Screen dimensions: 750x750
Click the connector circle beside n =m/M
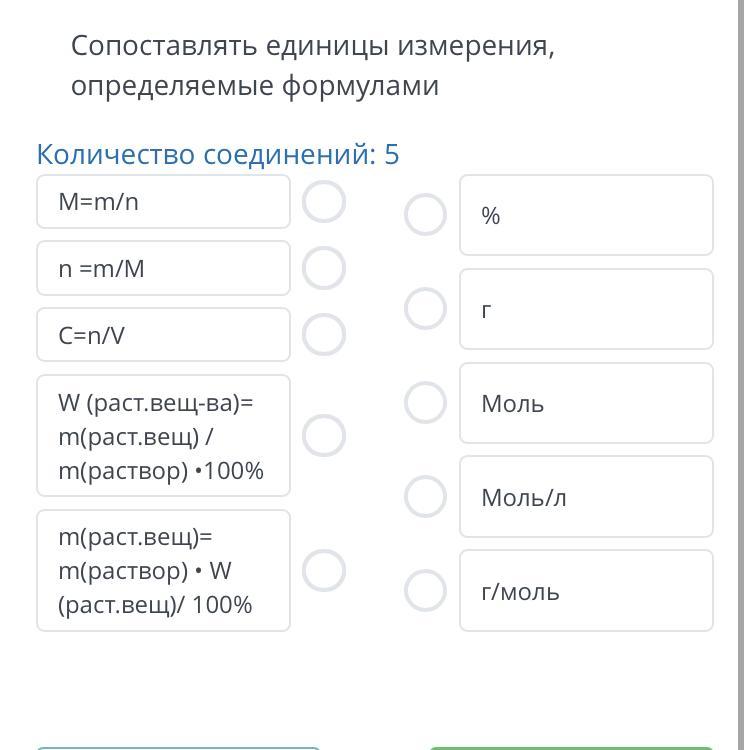(x=324, y=268)
